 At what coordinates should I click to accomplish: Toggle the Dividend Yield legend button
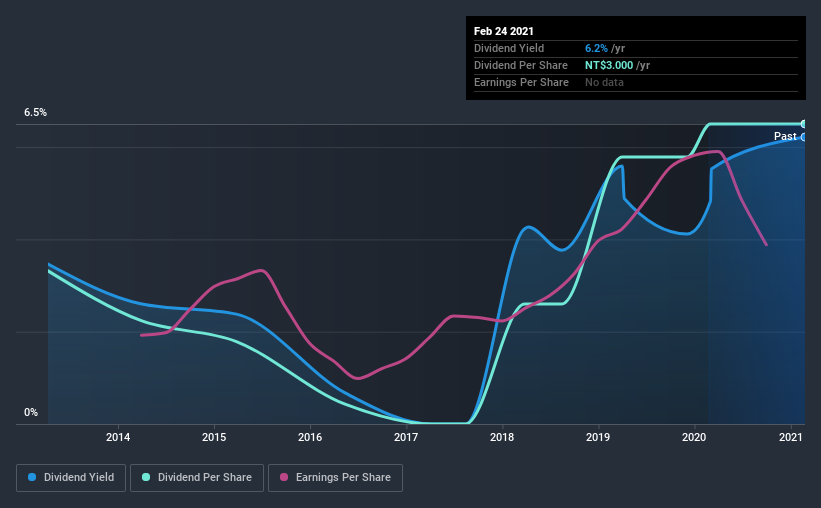coord(71,478)
